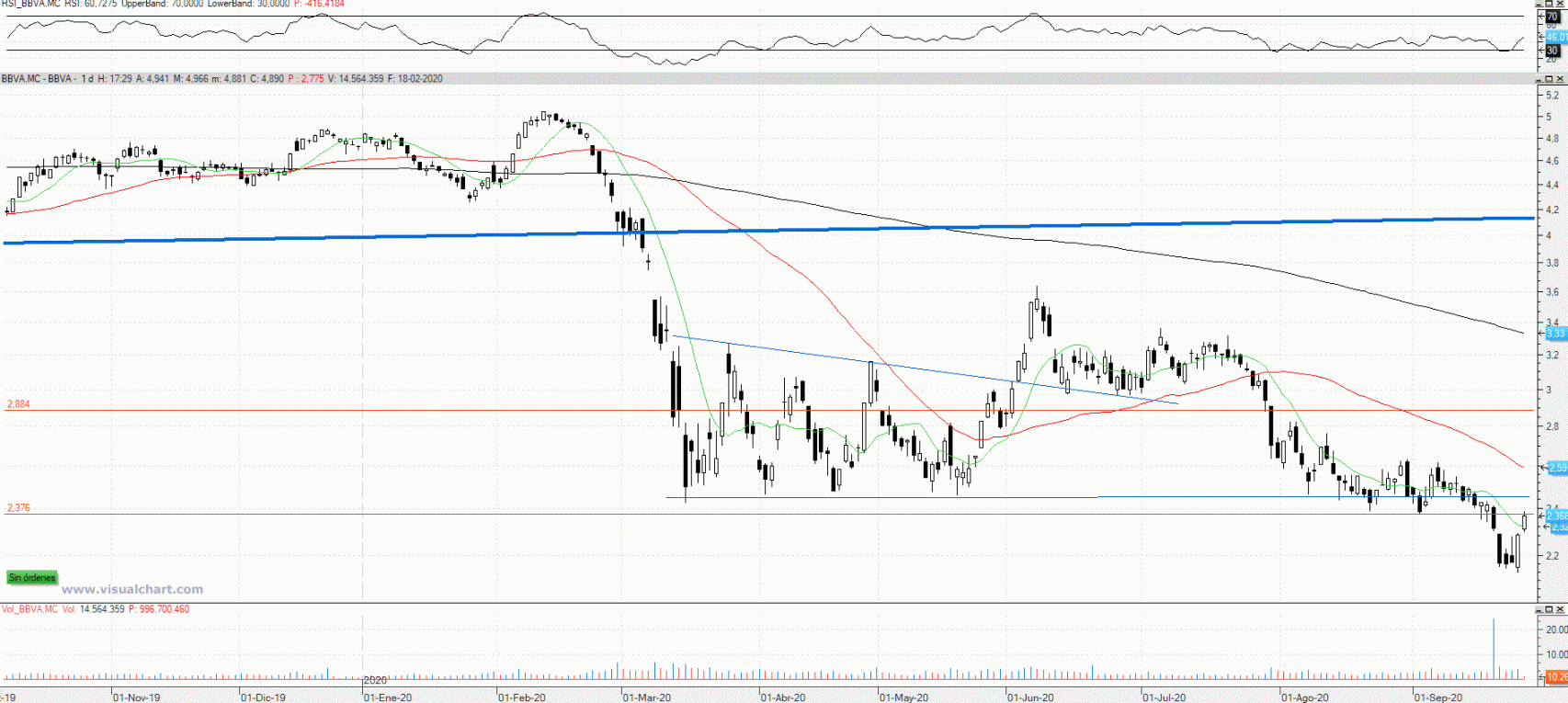Select the 2,376 horizontal level label
Viewport: 1568px width, 703px height.
click(x=18, y=508)
